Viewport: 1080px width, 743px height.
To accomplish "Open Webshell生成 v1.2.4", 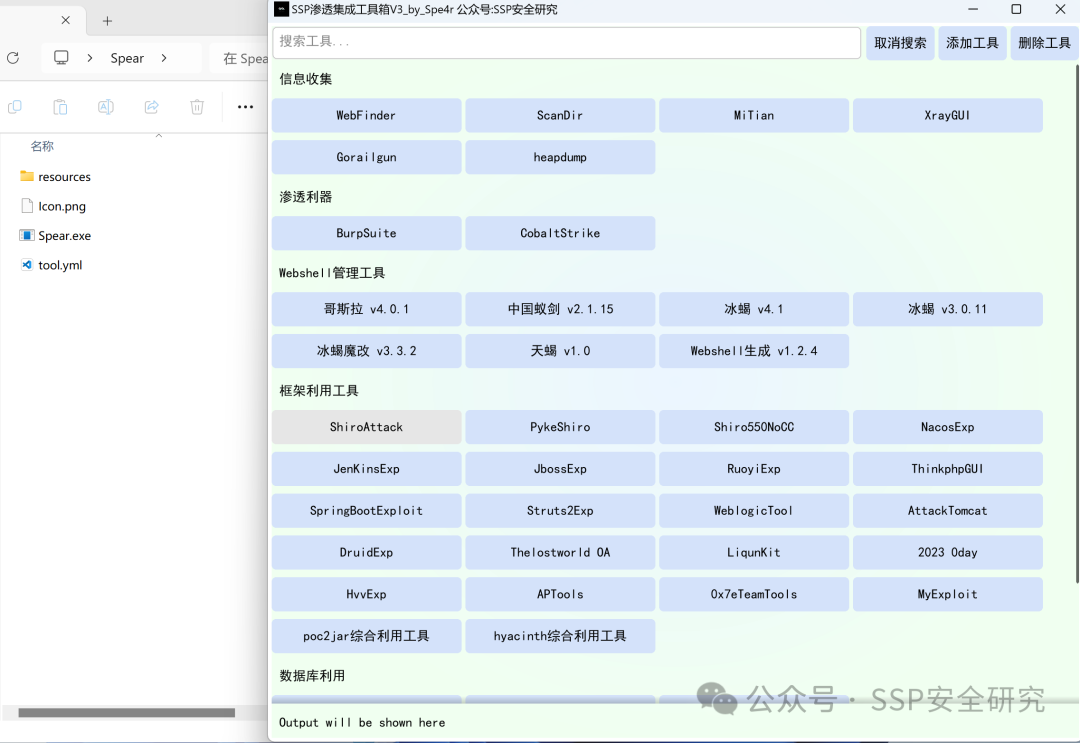I will (x=754, y=350).
